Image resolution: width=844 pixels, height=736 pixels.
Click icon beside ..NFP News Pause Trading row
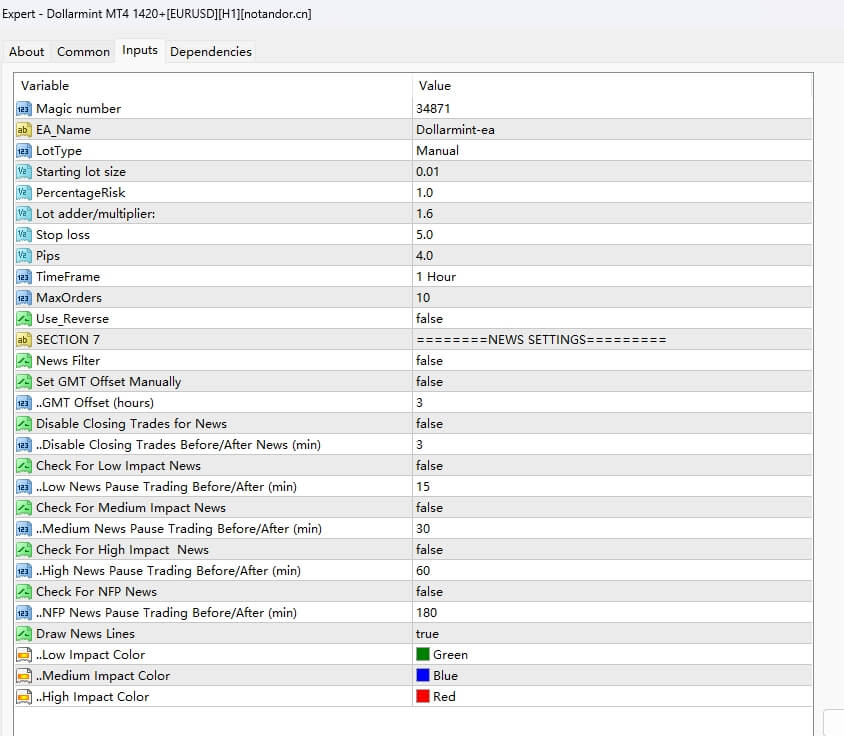[24, 613]
